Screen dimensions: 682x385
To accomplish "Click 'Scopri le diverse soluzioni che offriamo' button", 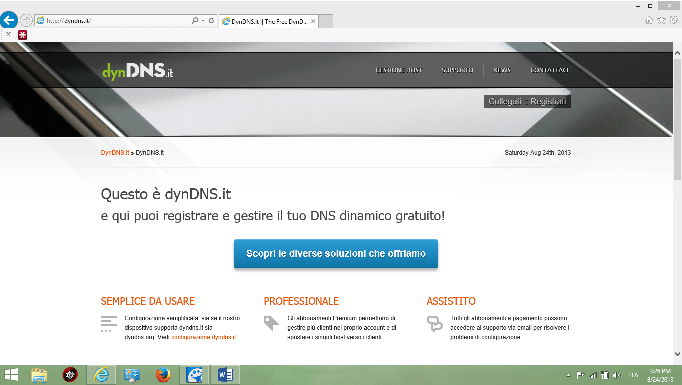I will point(336,254).
